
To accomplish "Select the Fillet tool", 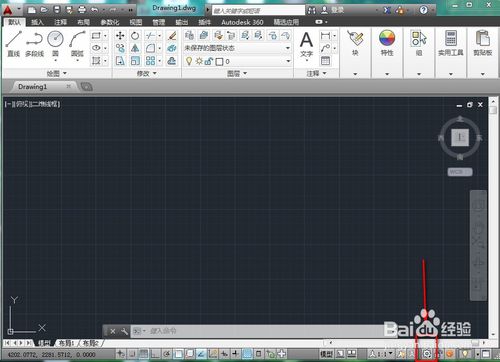I will click(150, 48).
